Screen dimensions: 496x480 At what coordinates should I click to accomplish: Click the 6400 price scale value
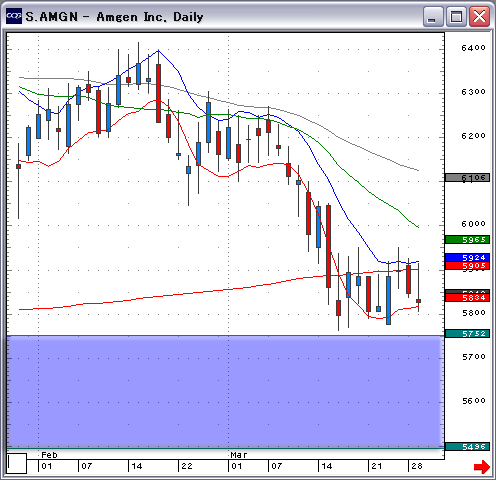[473, 48]
